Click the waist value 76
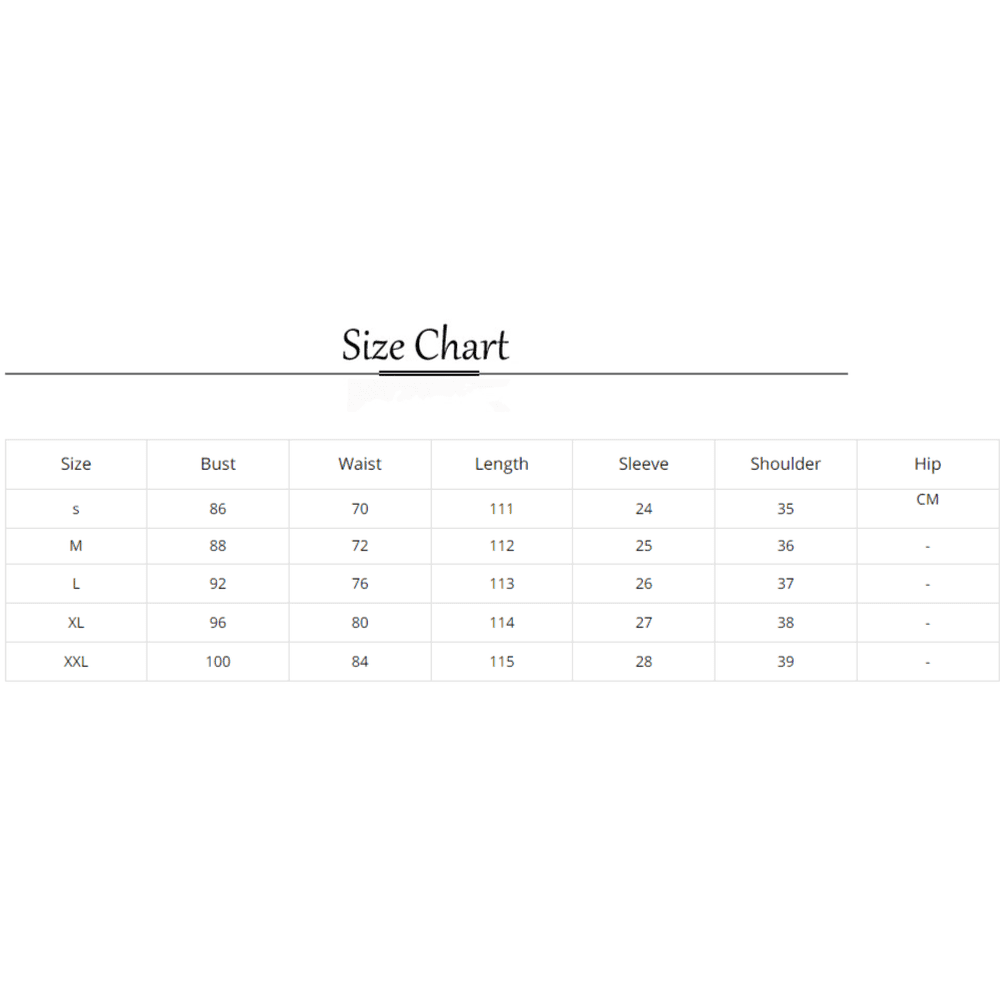 point(360,584)
